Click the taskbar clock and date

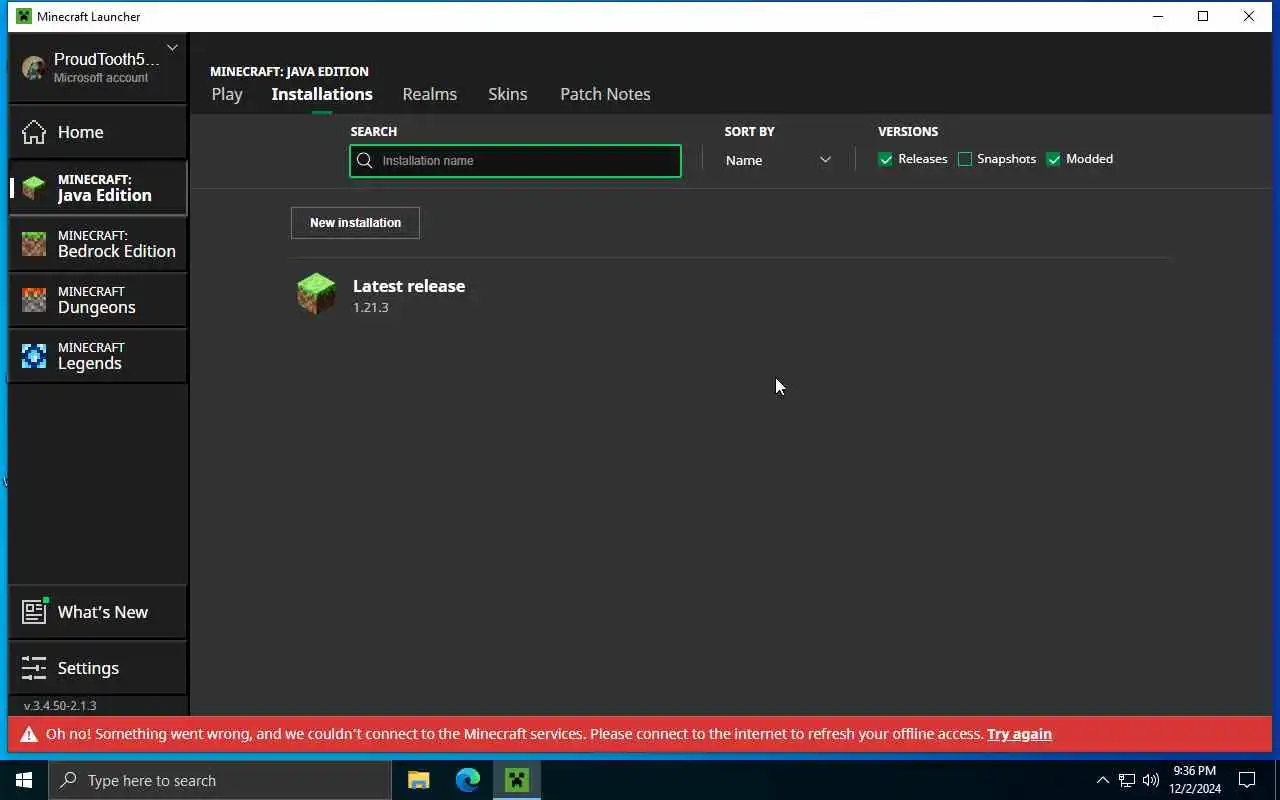pos(1194,780)
